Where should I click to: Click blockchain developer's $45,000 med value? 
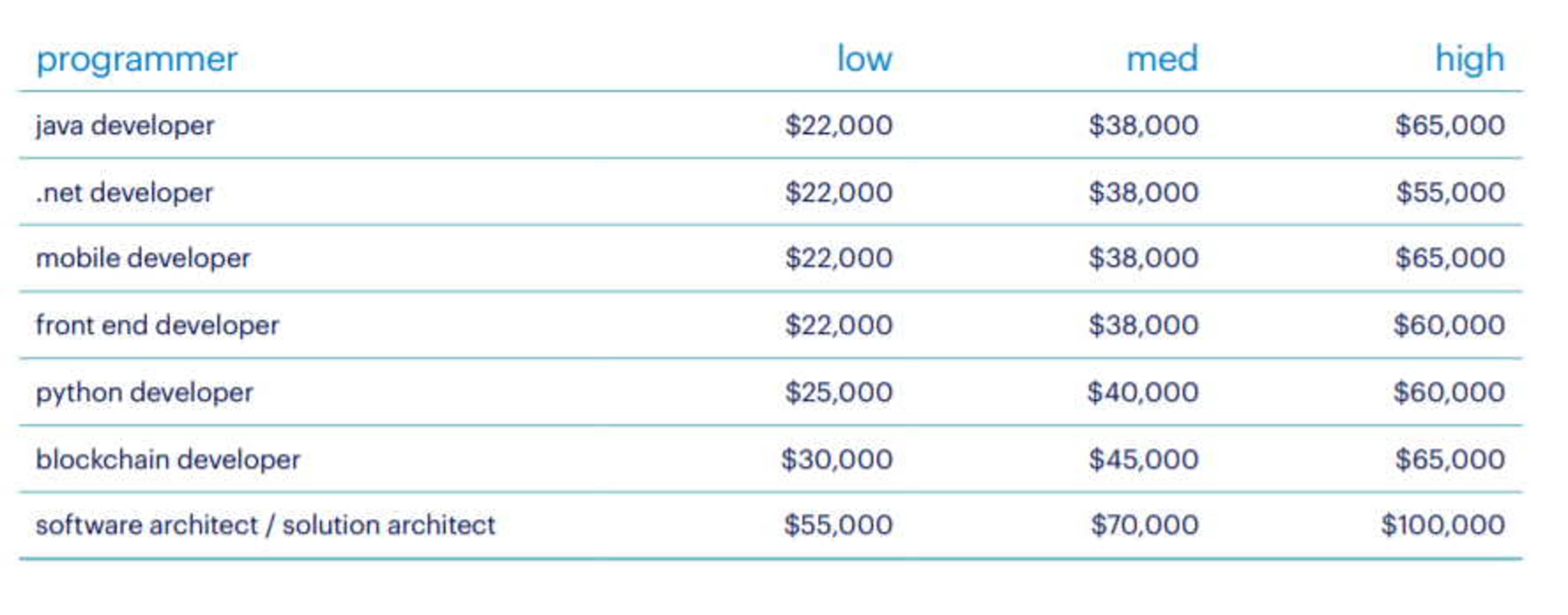tap(1144, 459)
